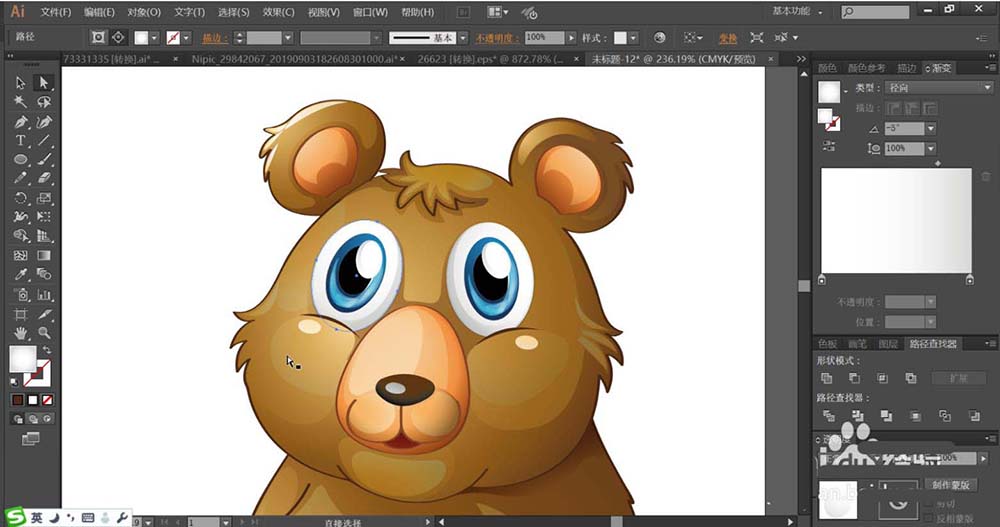1000x527 pixels.
Task: Select the Gradient tool in toolbox
Action: [x=43, y=255]
